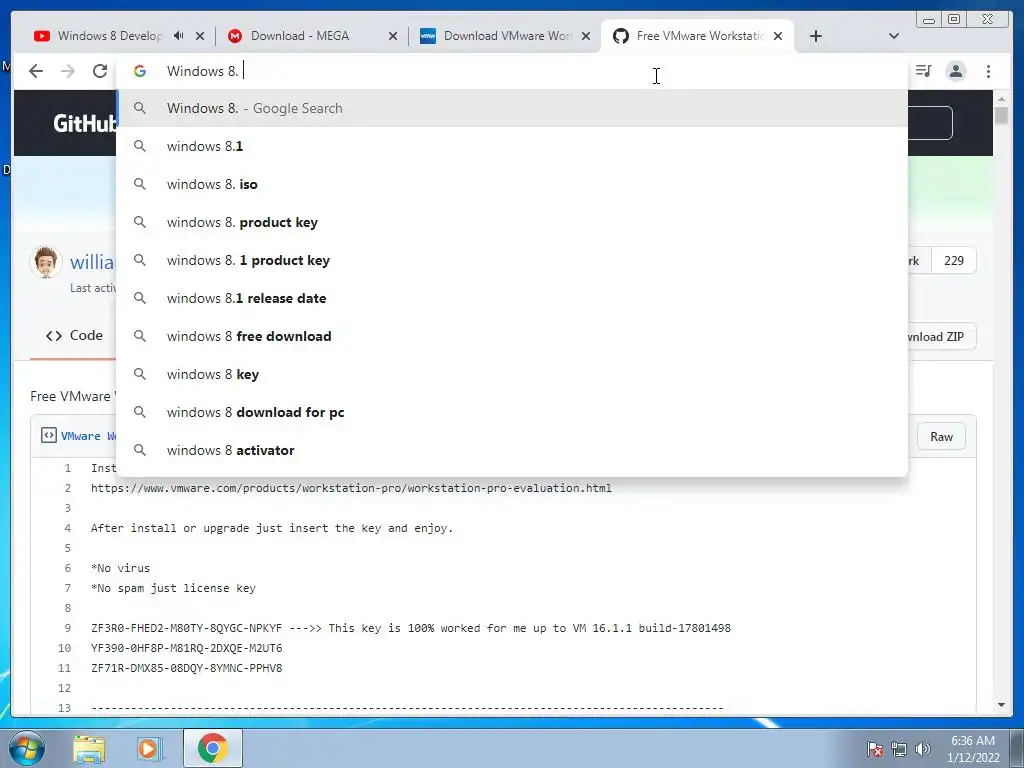
Task: Pick the 'windows 8. product key' suggestion
Action: tap(512, 222)
